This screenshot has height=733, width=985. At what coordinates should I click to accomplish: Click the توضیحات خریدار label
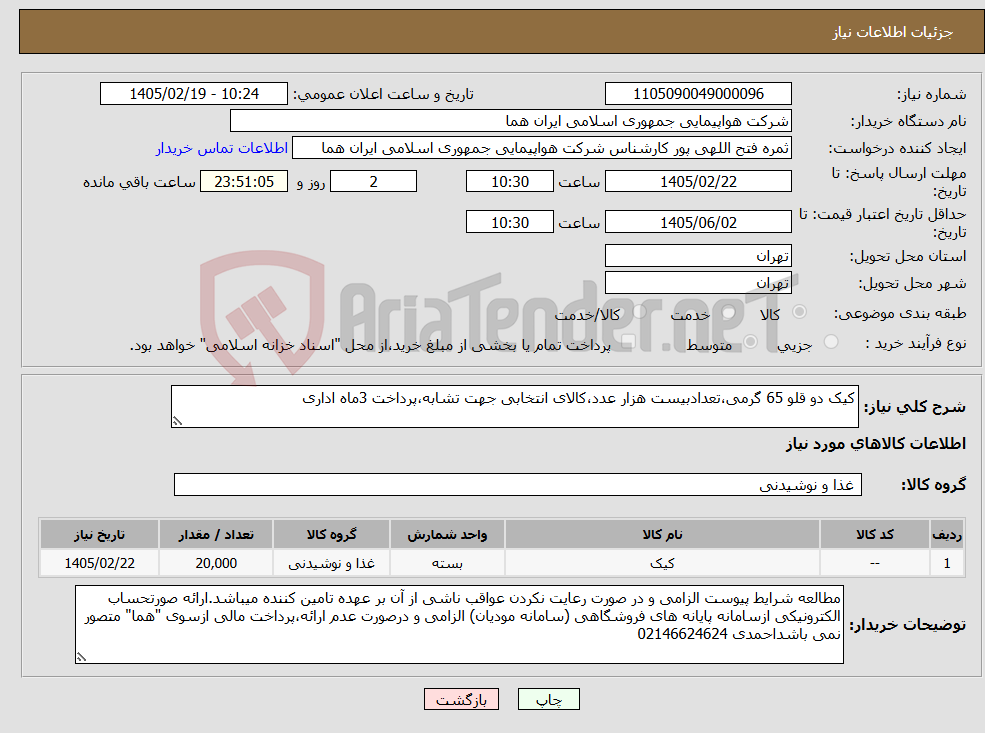(908, 625)
